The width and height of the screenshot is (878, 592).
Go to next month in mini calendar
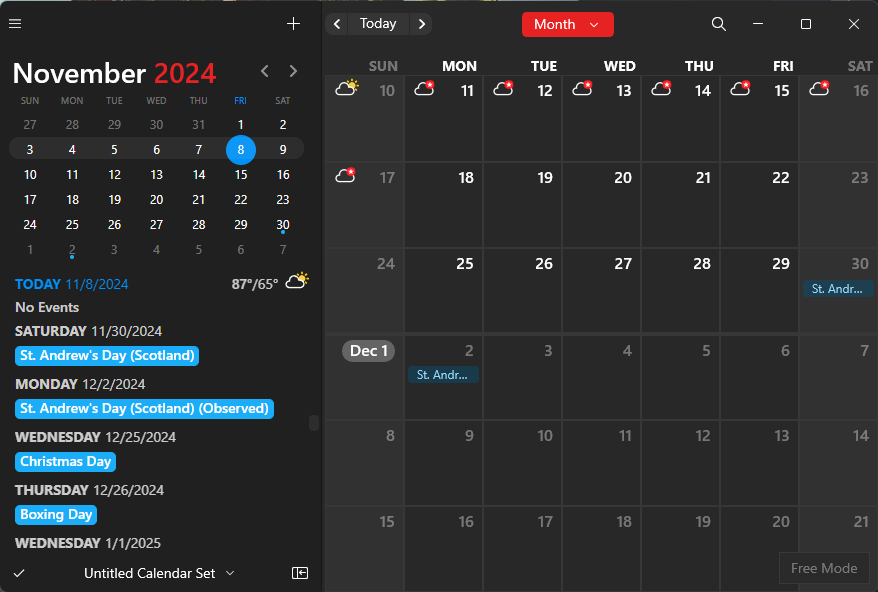pos(293,71)
